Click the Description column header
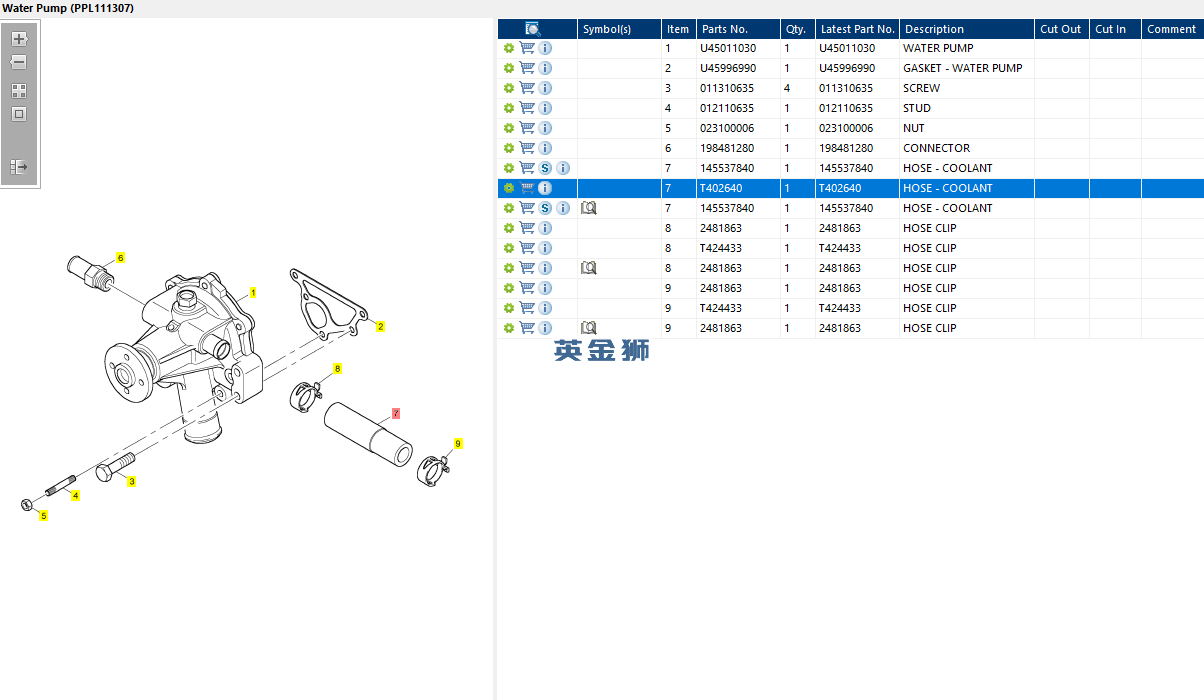 tap(934, 29)
